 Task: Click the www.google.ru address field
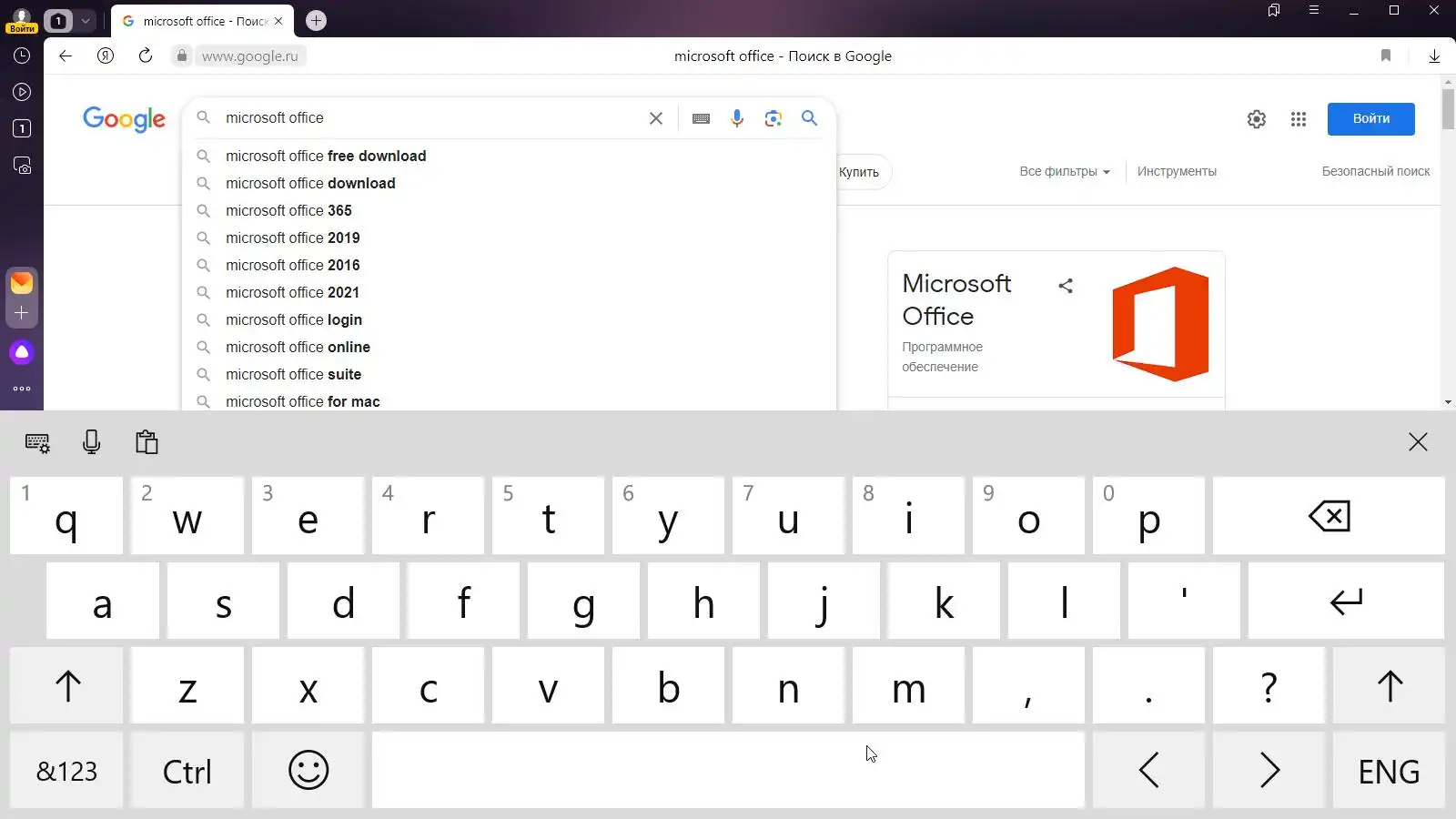point(250,56)
